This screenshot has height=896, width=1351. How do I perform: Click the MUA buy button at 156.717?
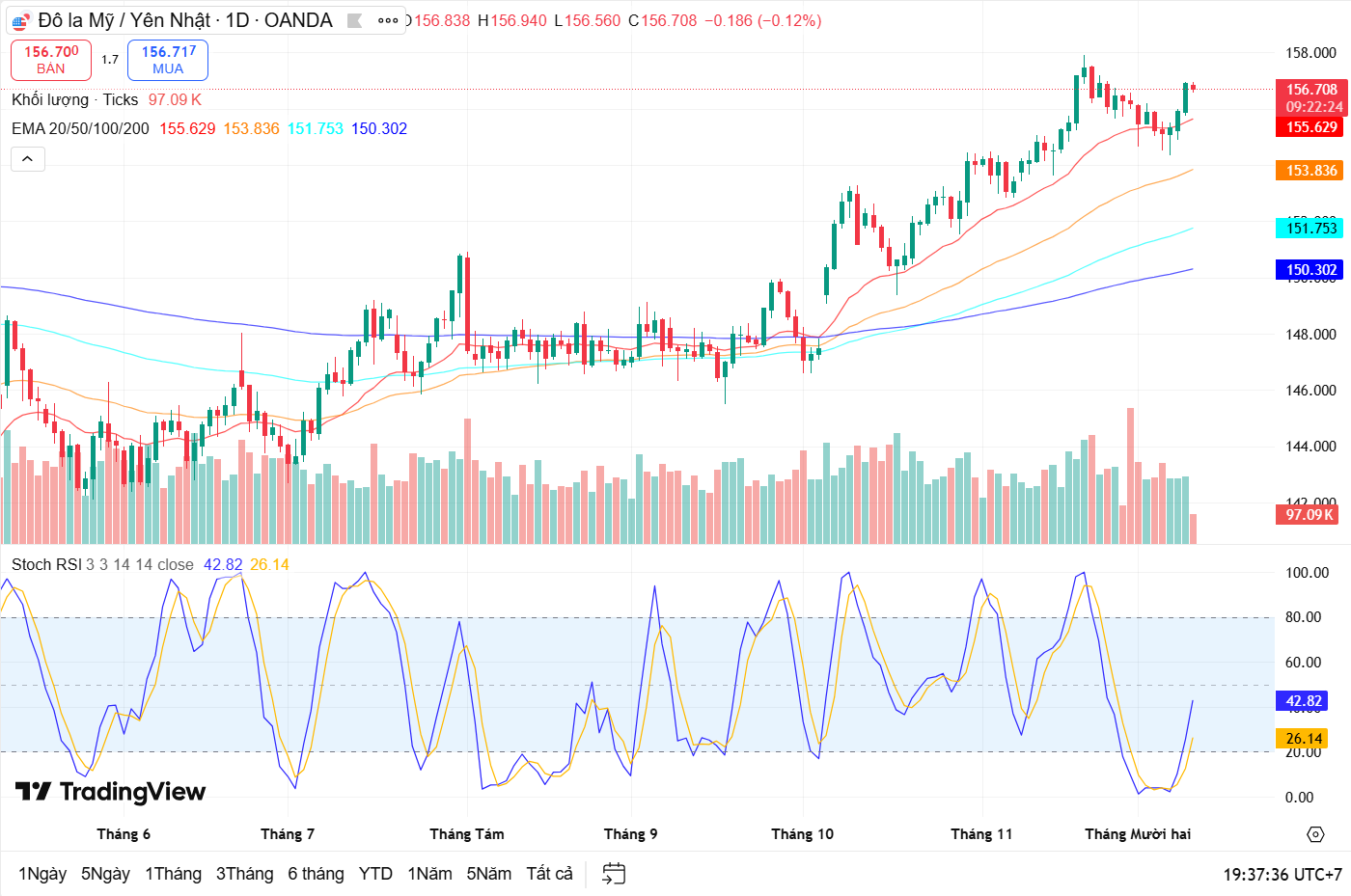click(x=168, y=59)
